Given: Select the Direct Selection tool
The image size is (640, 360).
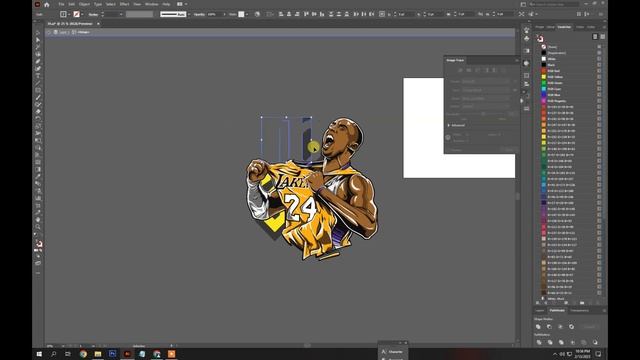Looking at the screenshot, I should click(38, 40).
